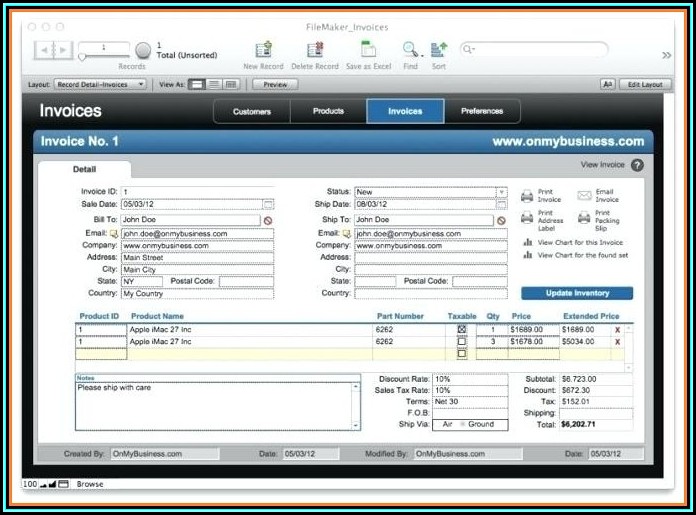Click the Print Invoice icon

[x=527, y=196]
